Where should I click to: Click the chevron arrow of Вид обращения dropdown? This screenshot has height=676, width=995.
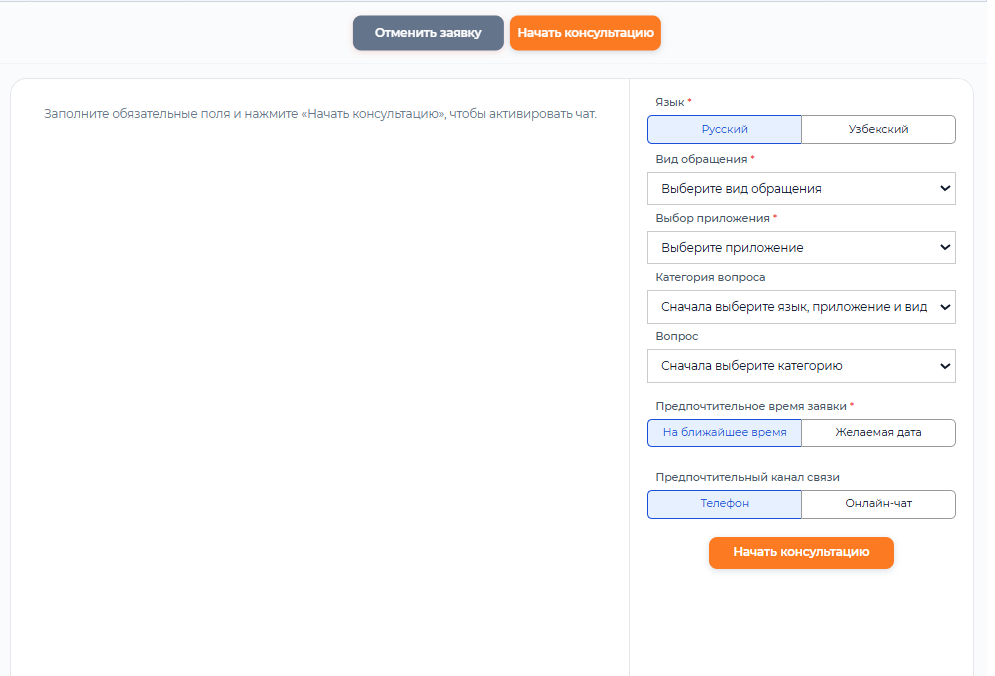(944, 188)
